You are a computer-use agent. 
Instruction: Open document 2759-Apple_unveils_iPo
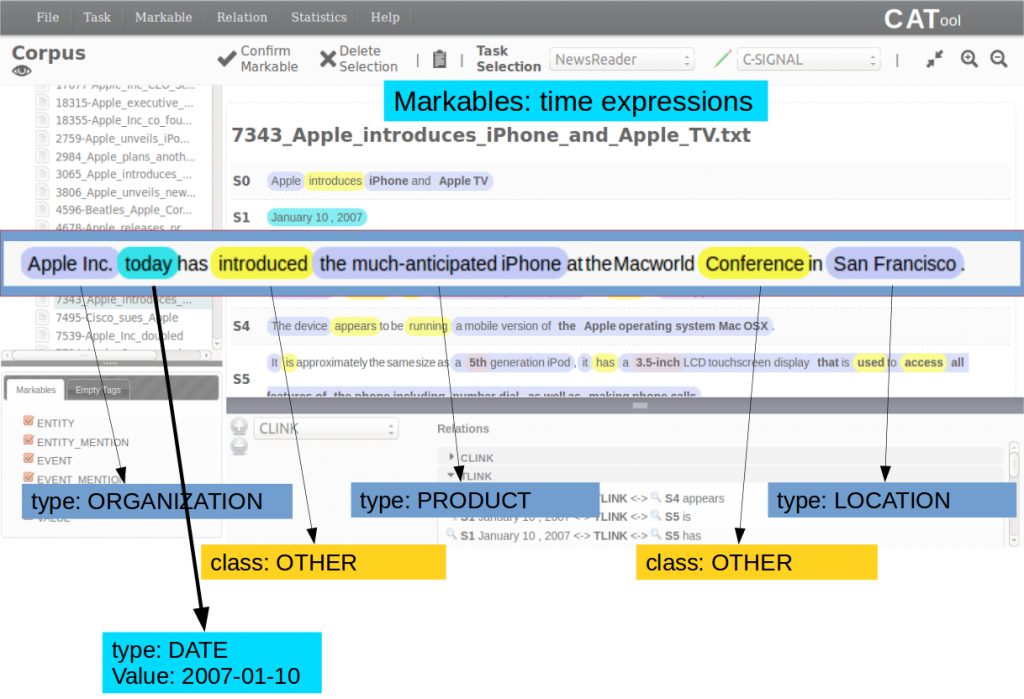122,138
